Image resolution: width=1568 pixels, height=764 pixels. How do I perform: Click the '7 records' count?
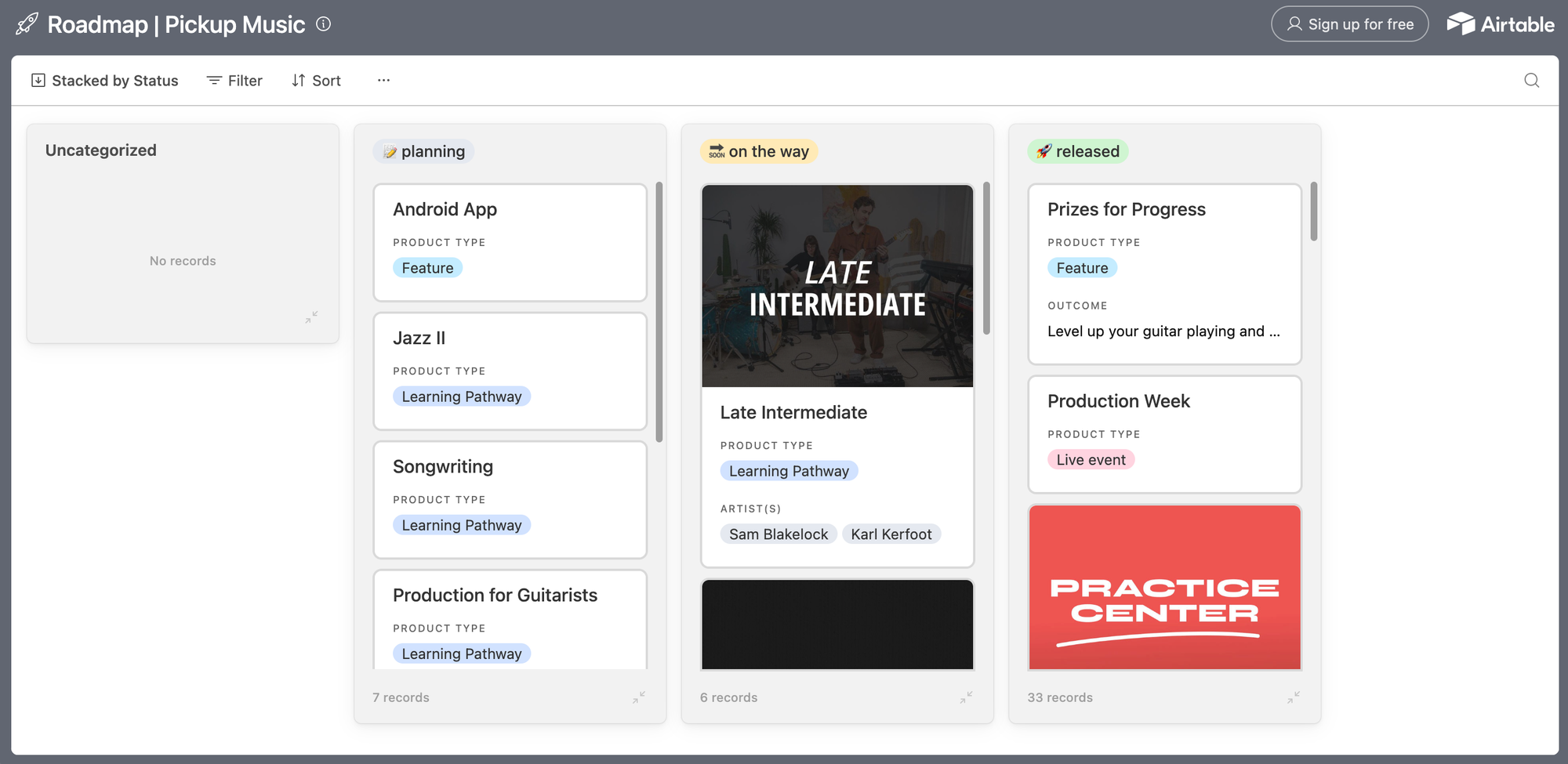(x=401, y=697)
